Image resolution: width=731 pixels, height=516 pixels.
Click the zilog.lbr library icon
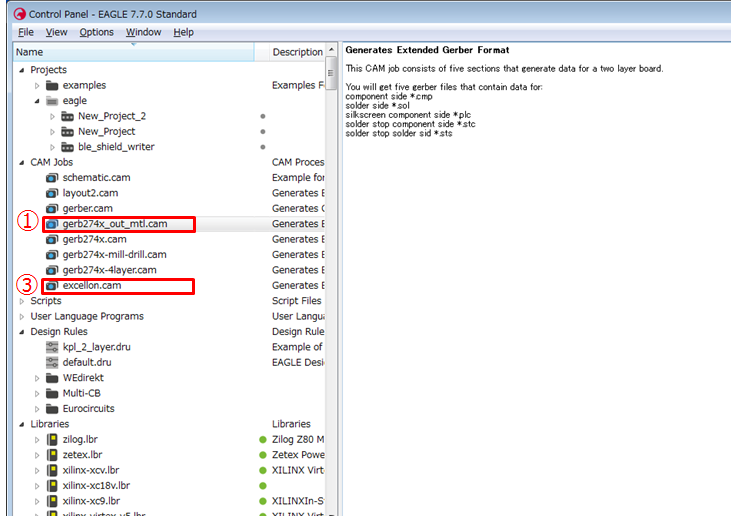(x=52, y=440)
